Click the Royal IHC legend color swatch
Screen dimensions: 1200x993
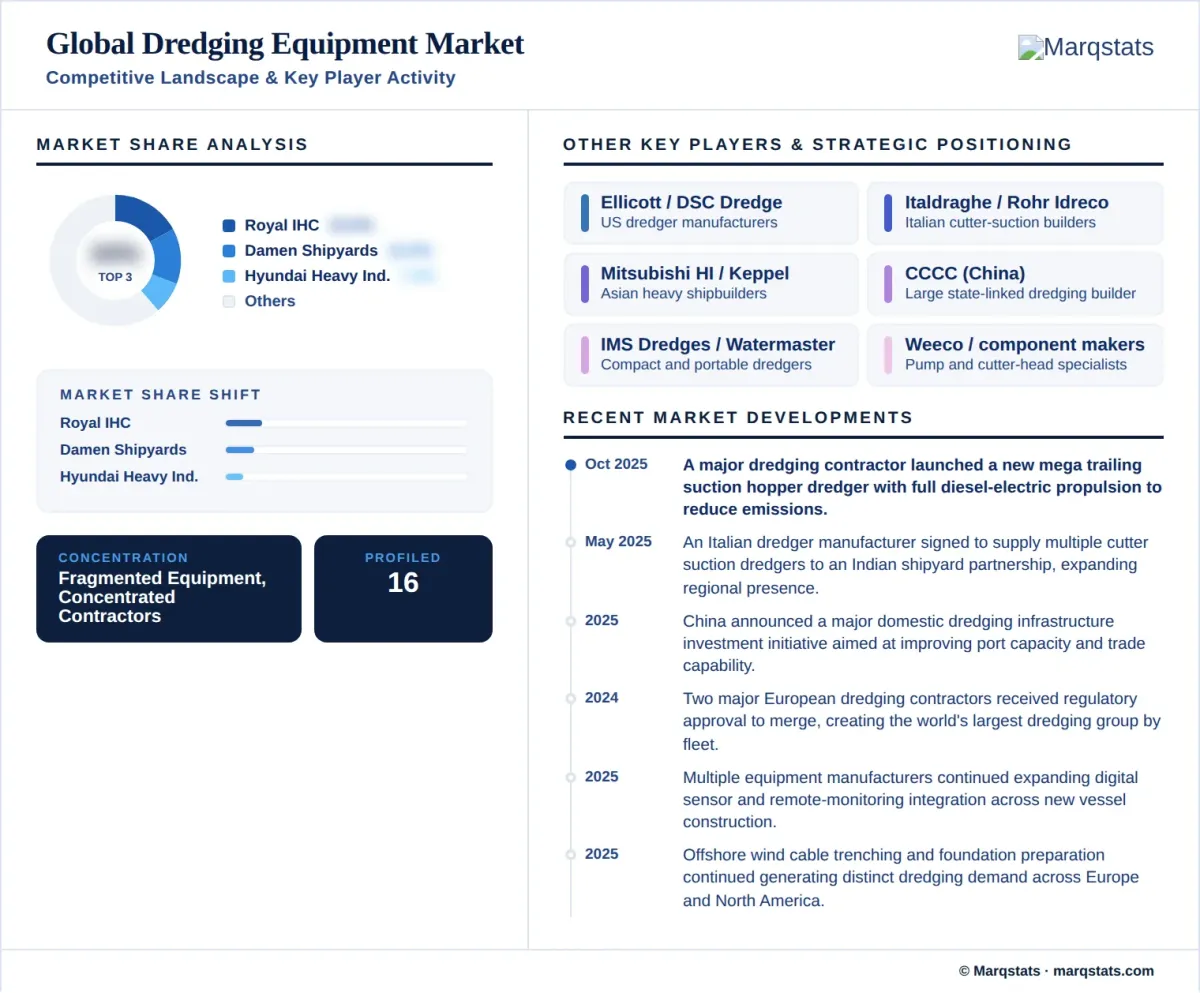[x=229, y=226]
